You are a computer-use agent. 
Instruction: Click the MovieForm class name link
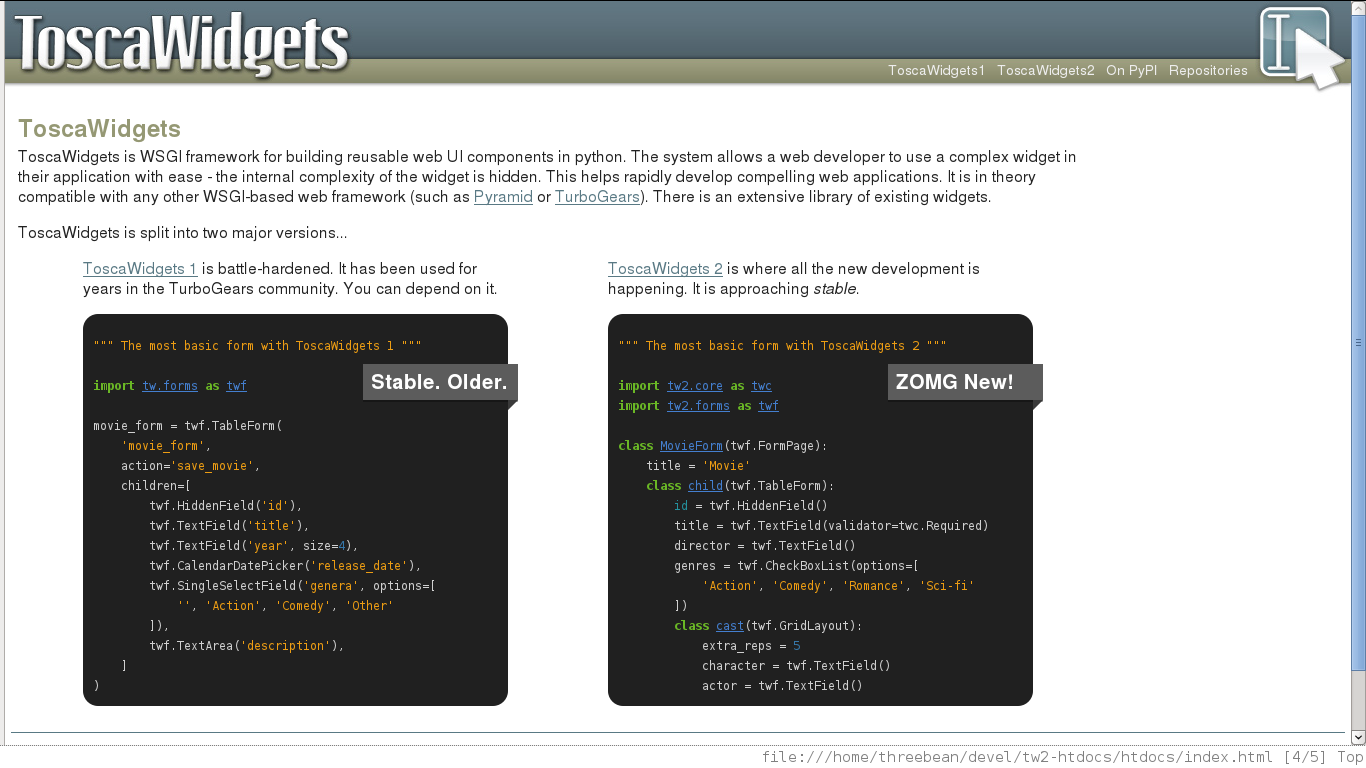point(691,446)
